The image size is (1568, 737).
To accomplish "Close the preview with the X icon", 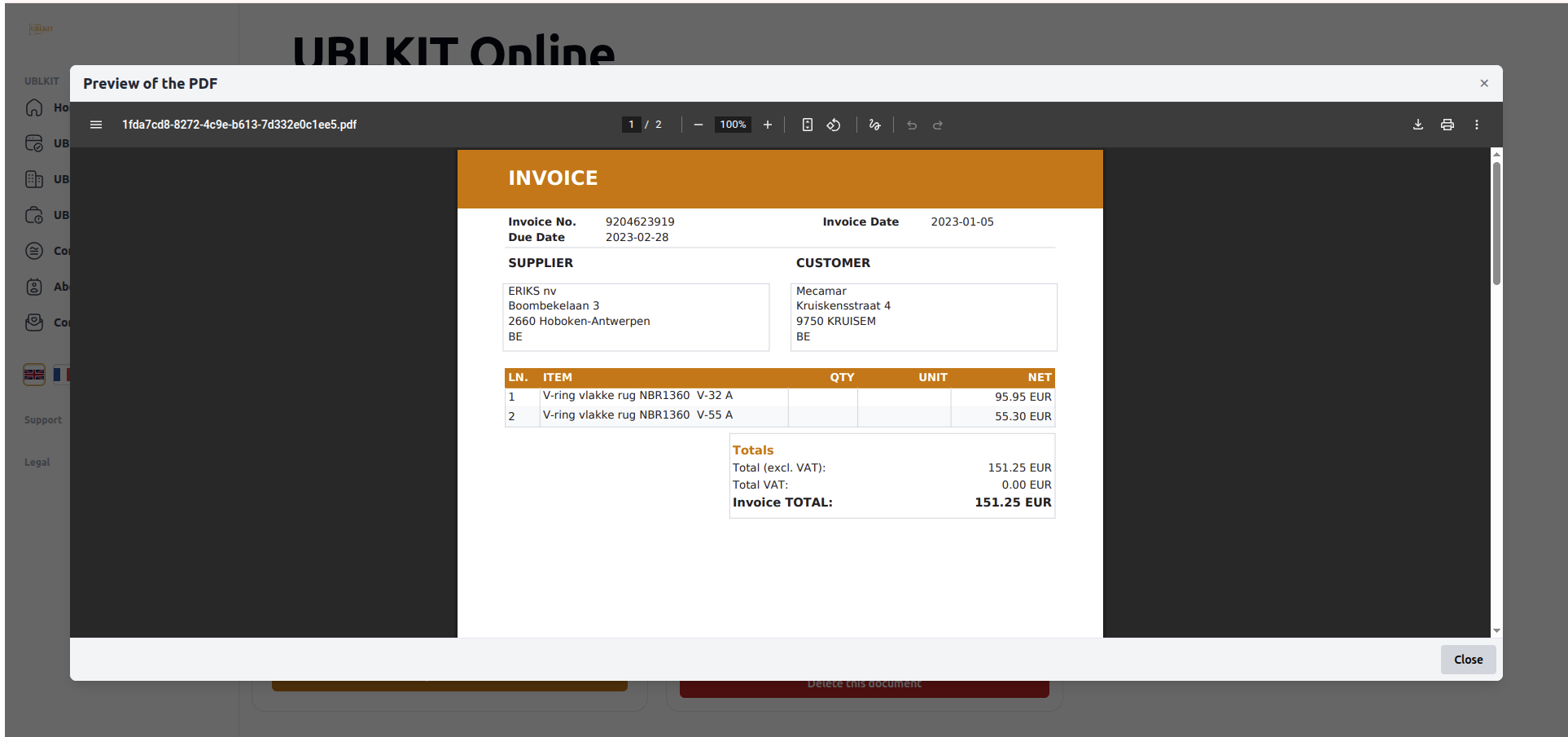I will tap(1483, 83).
